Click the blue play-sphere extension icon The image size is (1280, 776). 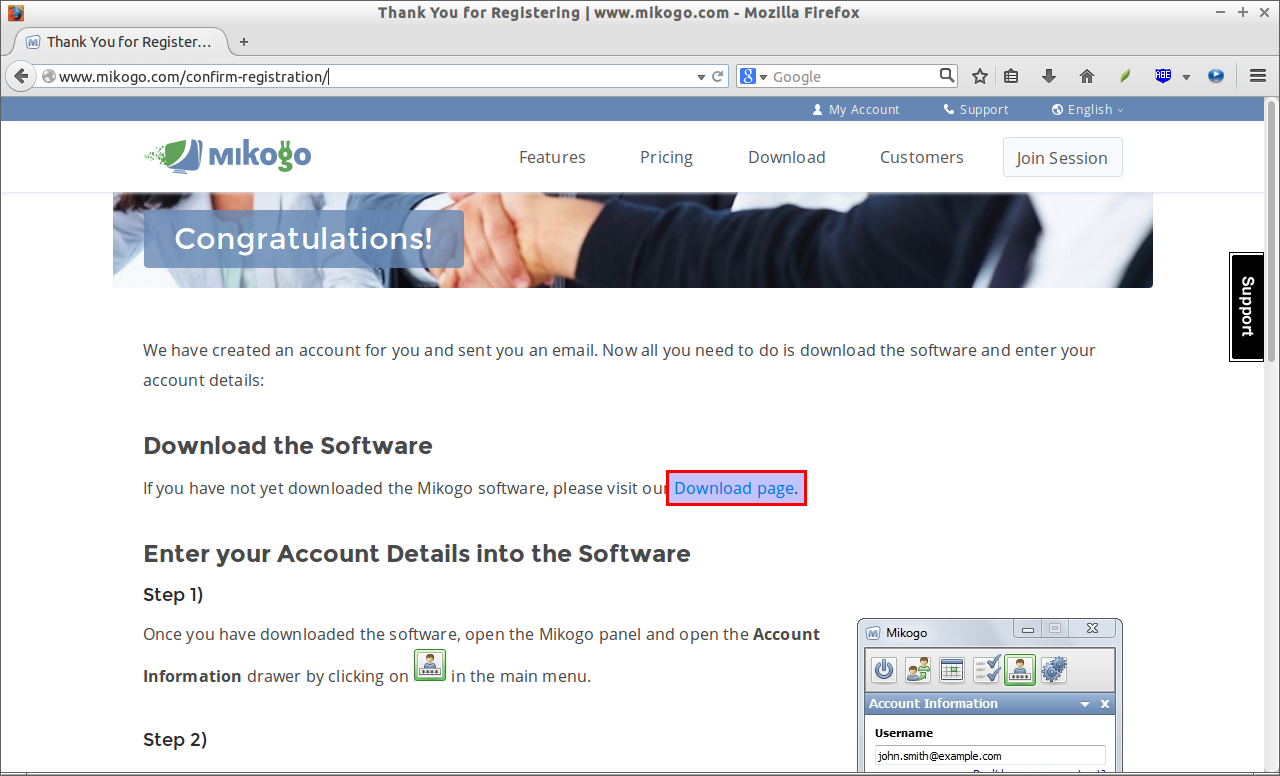[1216, 76]
